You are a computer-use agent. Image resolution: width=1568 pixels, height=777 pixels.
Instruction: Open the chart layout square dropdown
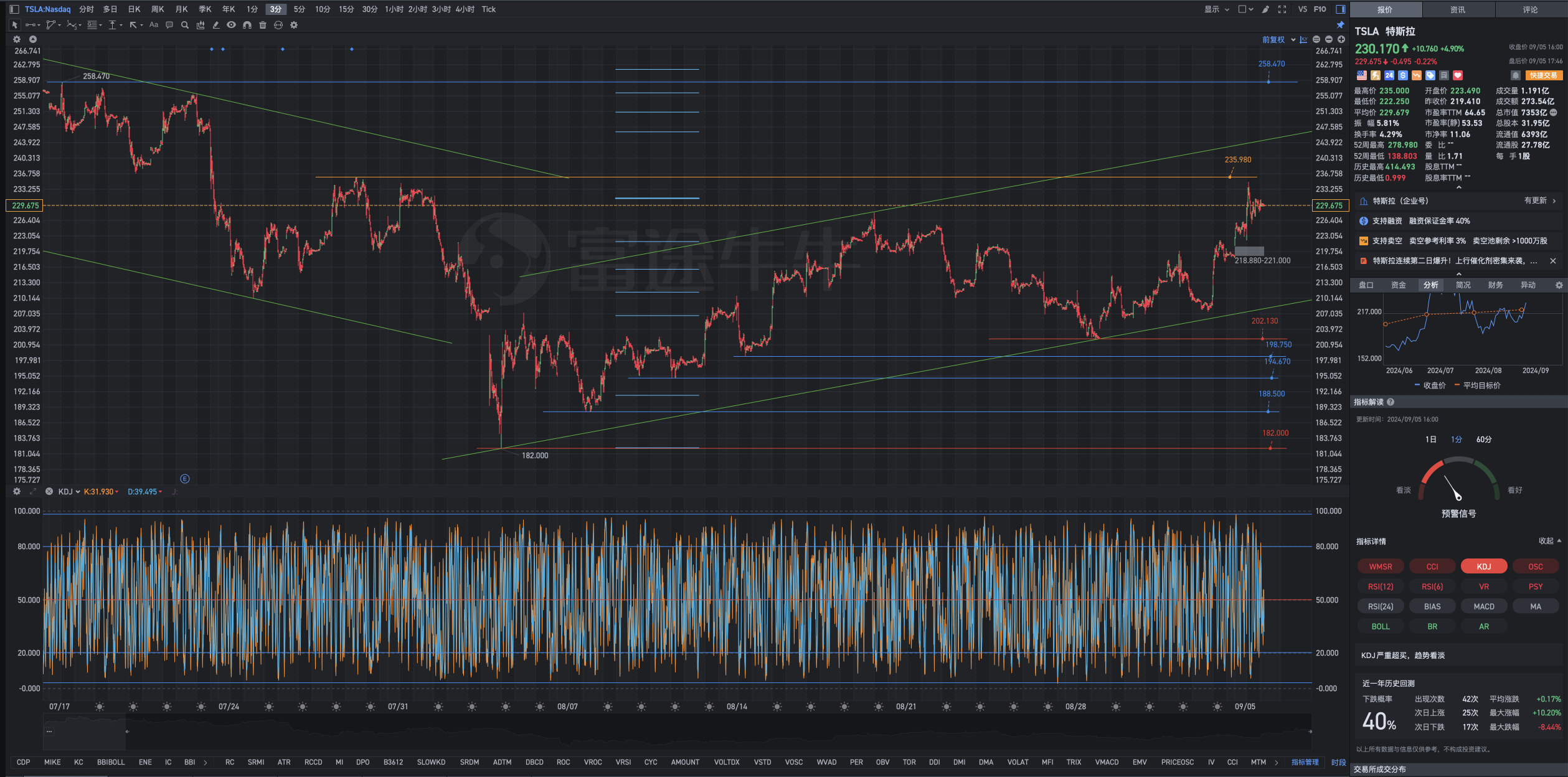click(1245, 9)
